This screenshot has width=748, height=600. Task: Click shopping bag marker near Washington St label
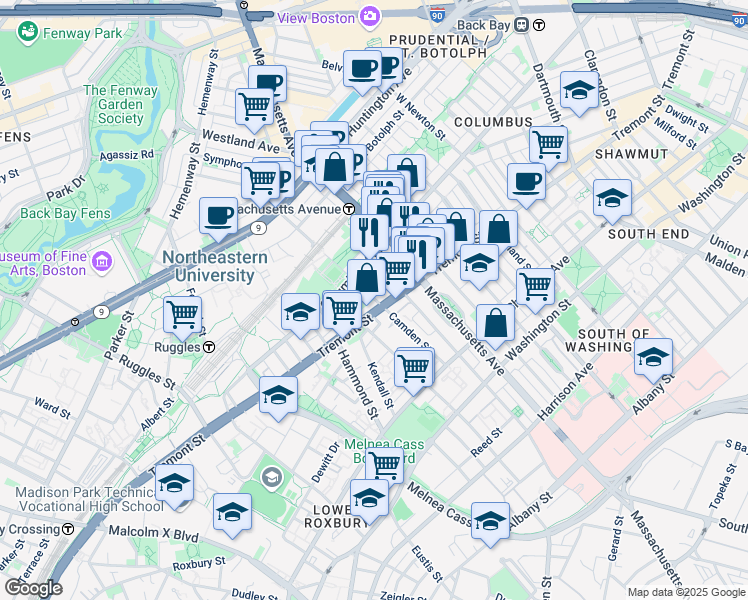[x=496, y=326]
